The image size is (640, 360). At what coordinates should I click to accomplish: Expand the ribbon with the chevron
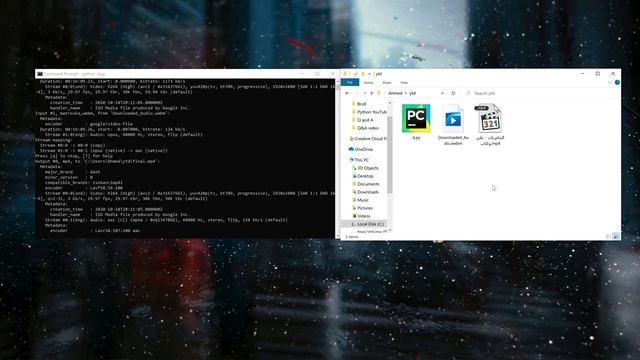pyautogui.click(x=610, y=82)
